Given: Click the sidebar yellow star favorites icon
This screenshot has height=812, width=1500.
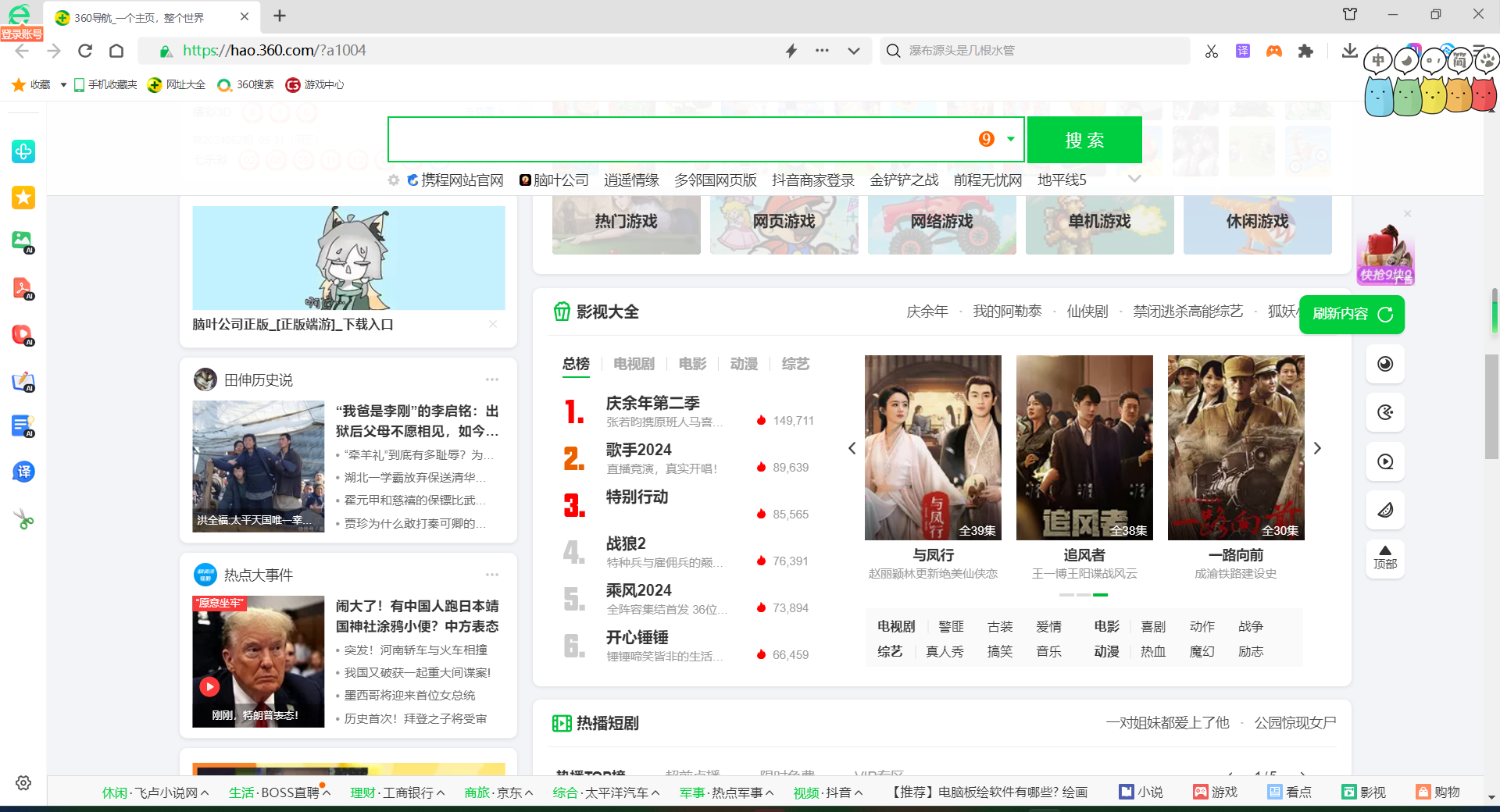Looking at the screenshot, I should click(23, 198).
